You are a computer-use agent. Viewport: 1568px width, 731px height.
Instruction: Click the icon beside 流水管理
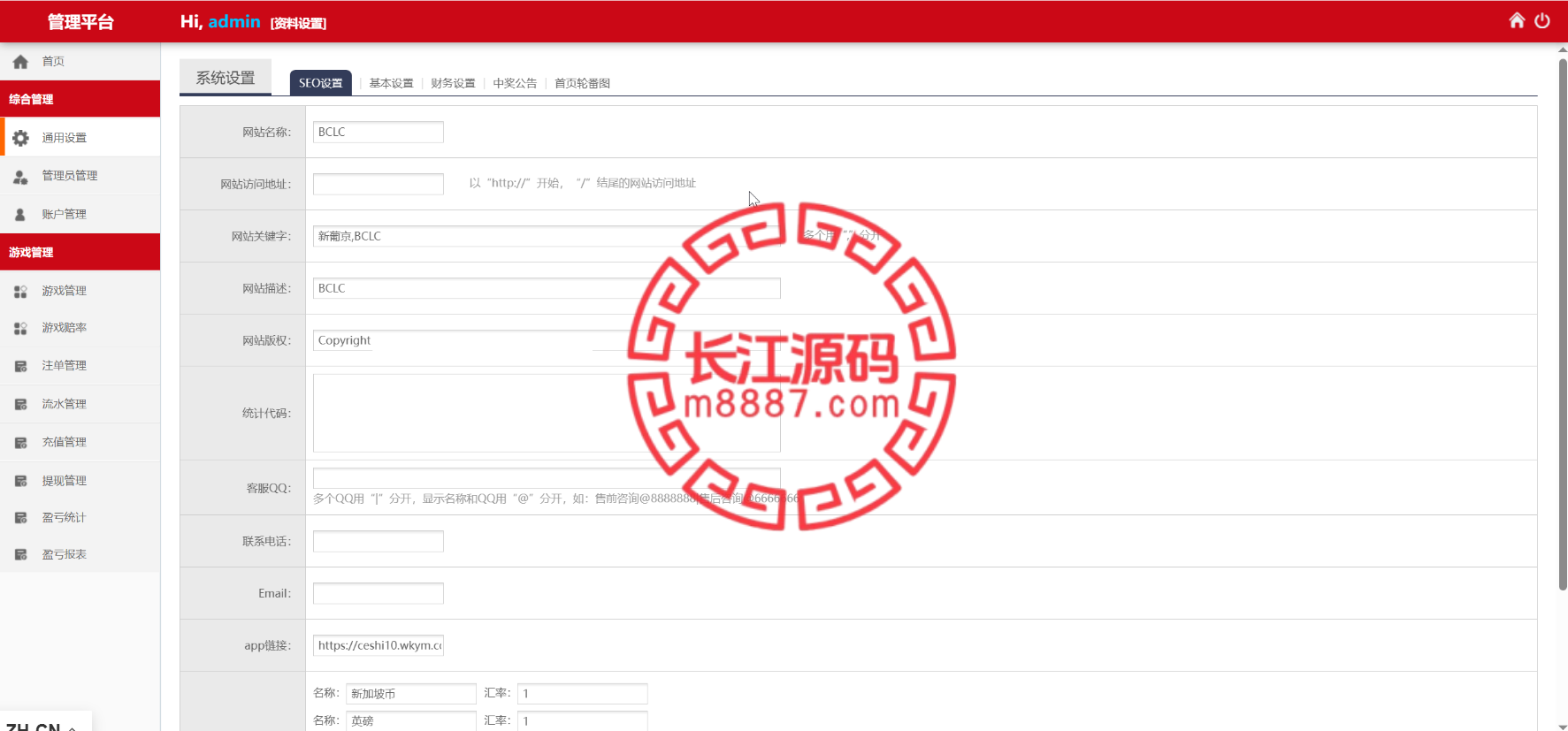point(20,404)
